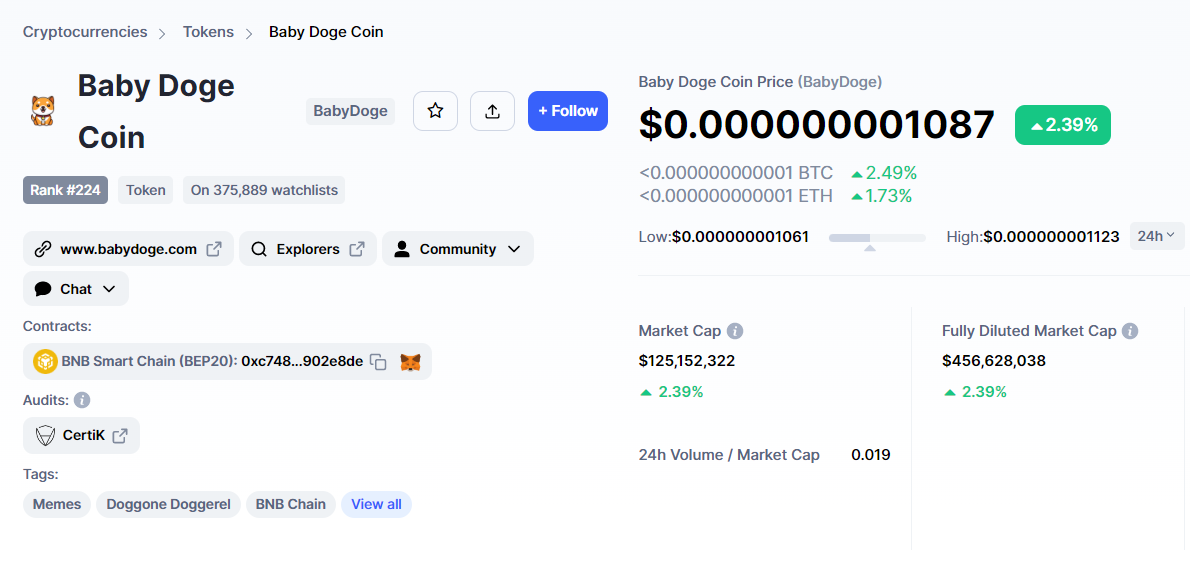
Task: Click the low-high price range slider
Action: tap(877, 238)
